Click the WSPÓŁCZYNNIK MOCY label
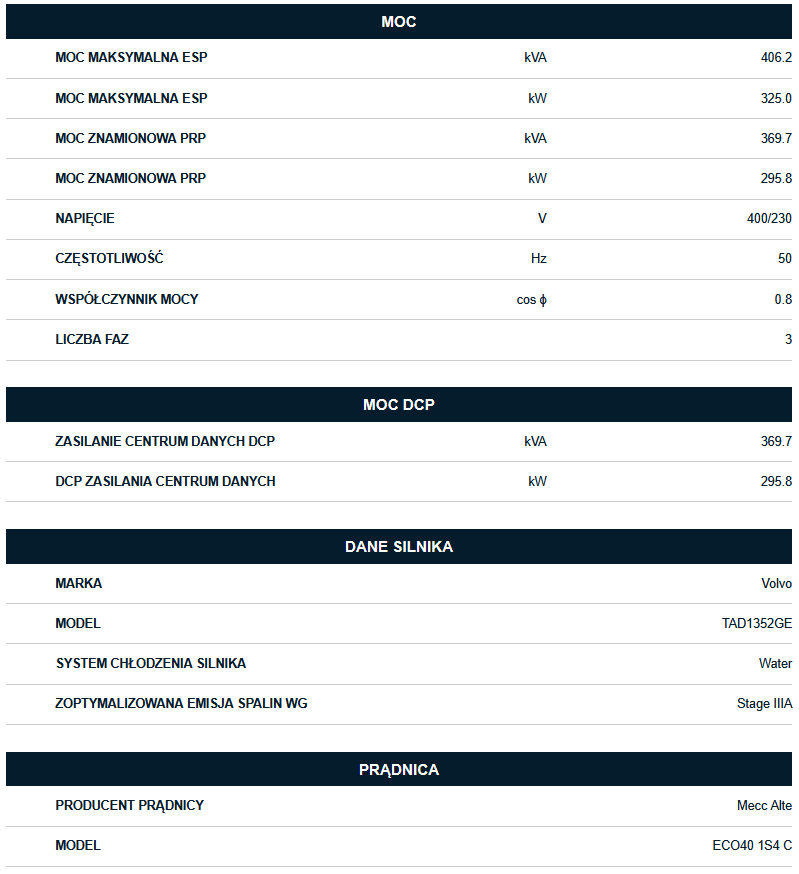Image resolution: width=799 pixels, height=874 pixels. [127, 299]
